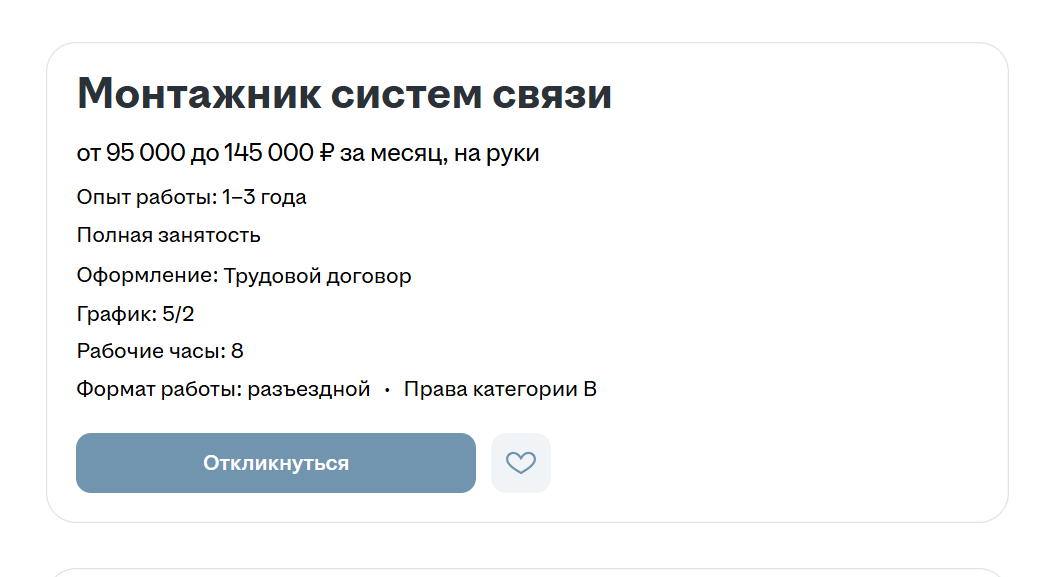The width and height of the screenshot is (1038, 577).
Task: Click the ruble ₽ currency symbol
Action: coord(326,153)
